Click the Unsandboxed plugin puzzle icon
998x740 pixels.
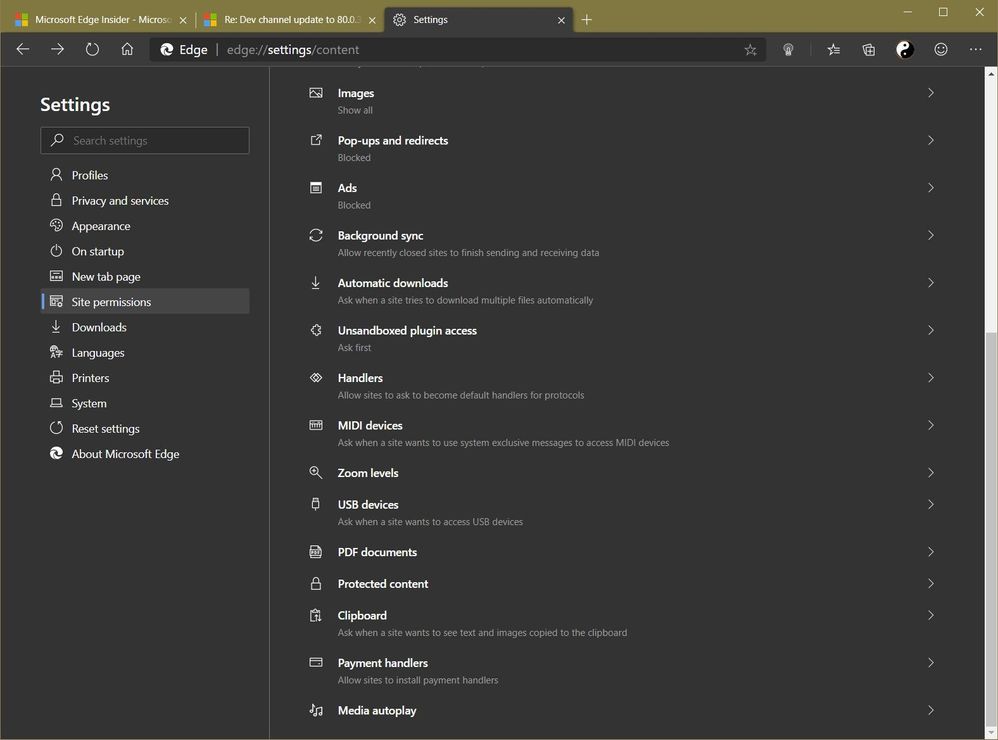316,330
